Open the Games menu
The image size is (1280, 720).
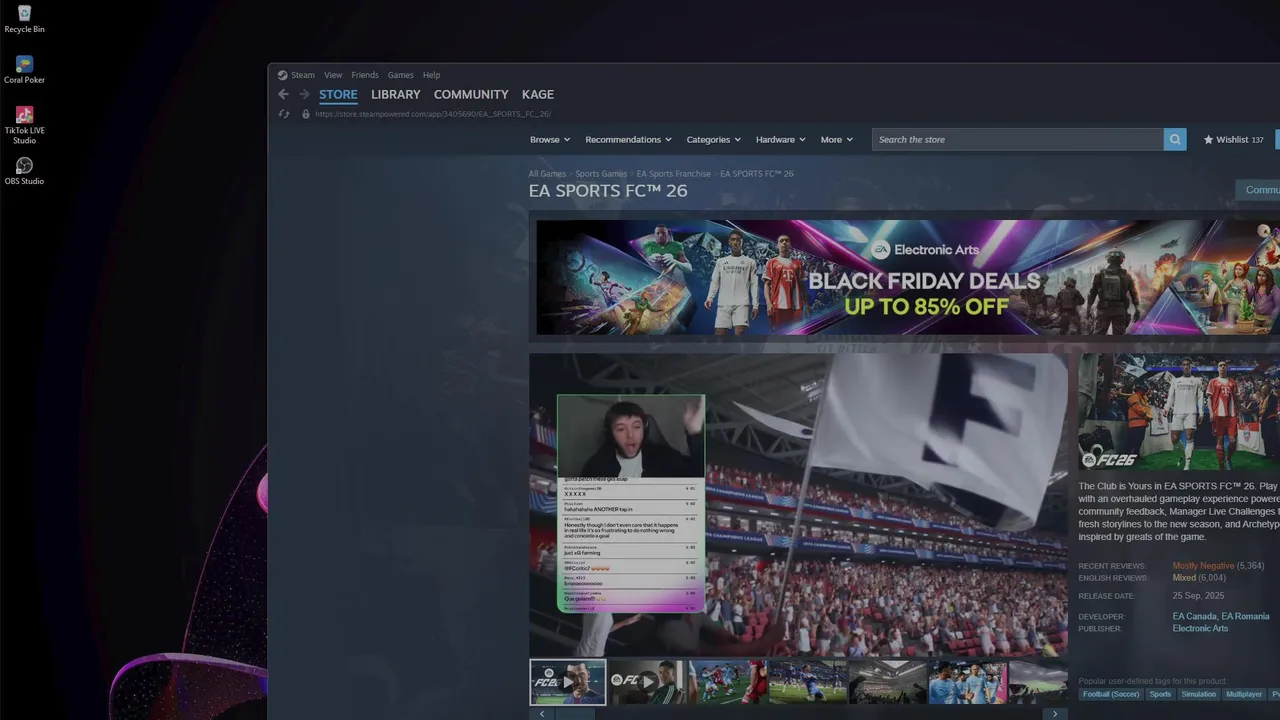coord(401,75)
